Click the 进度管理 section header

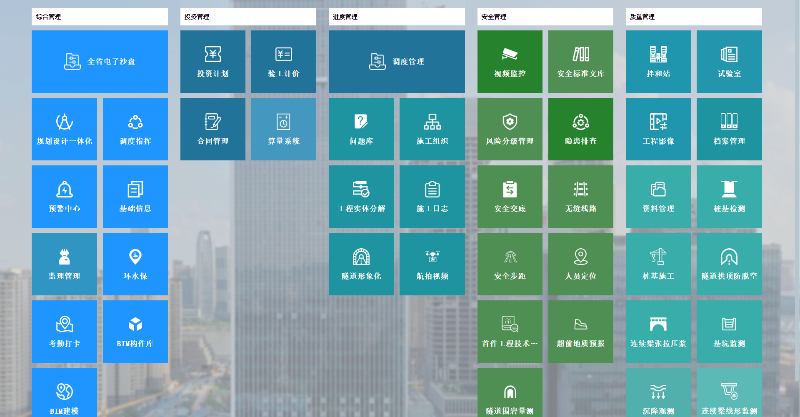(x=397, y=17)
